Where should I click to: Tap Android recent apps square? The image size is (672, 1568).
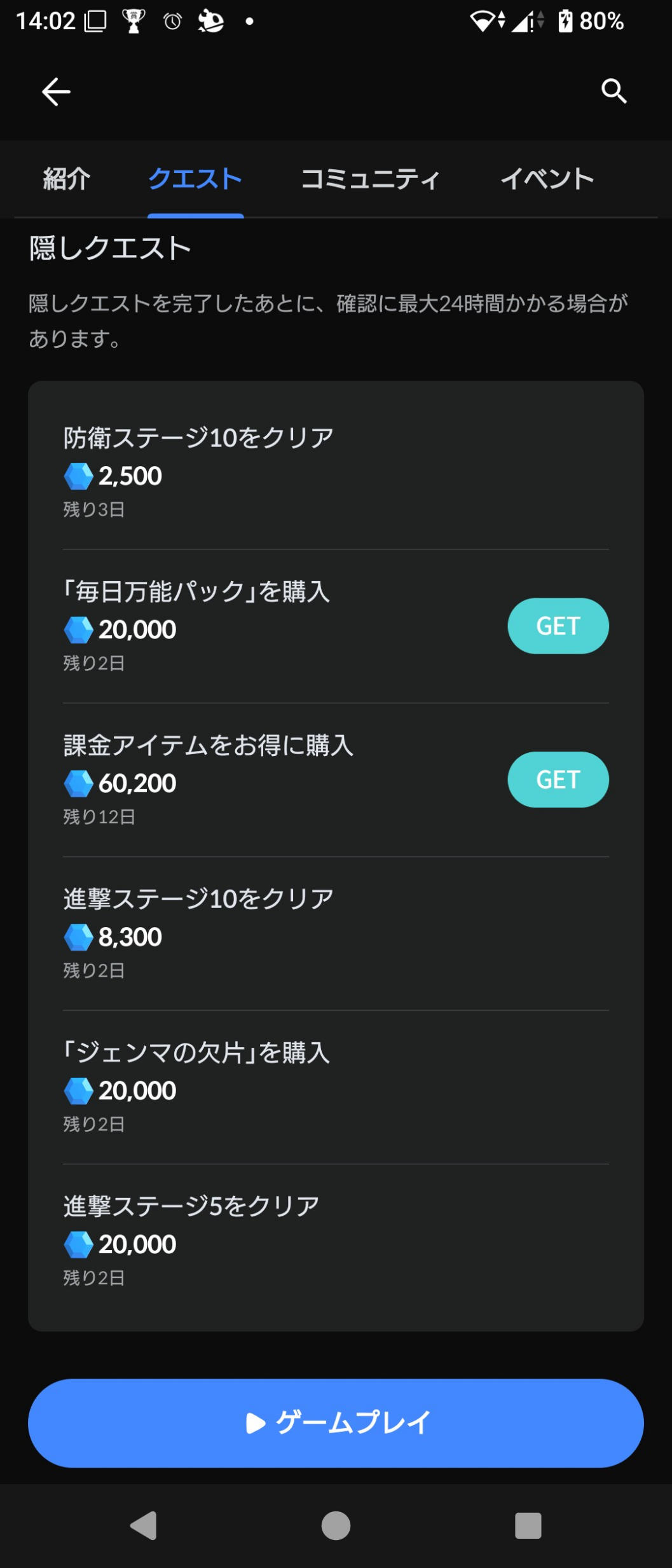(528, 1525)
